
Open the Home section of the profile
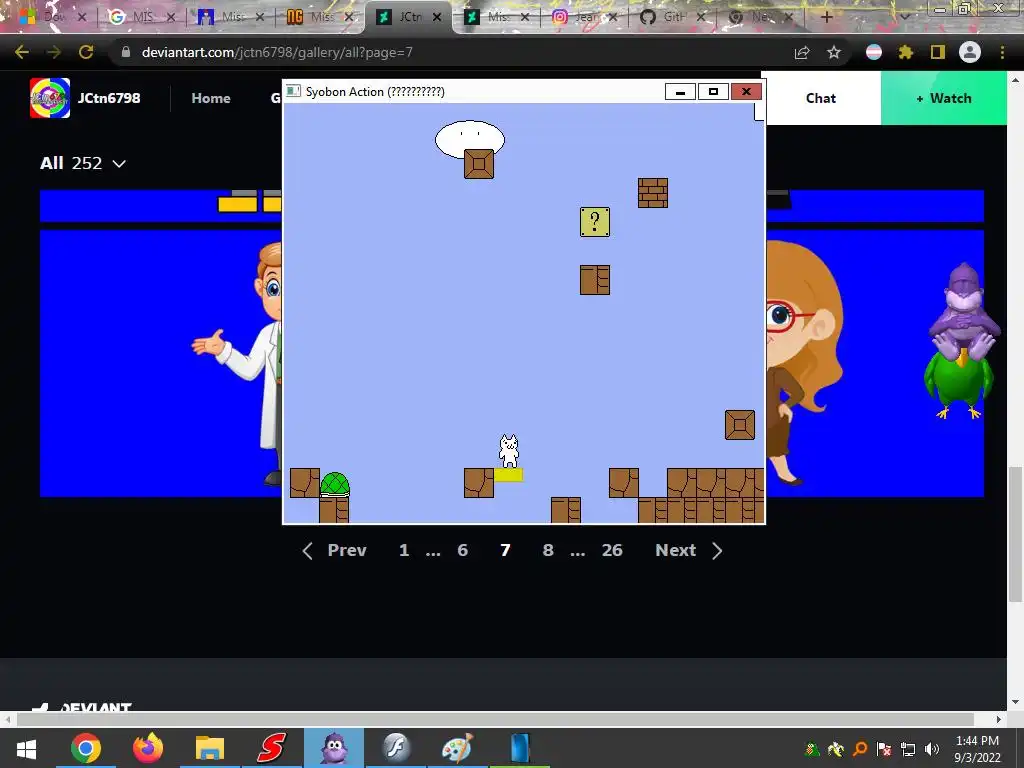pos(211,98)
